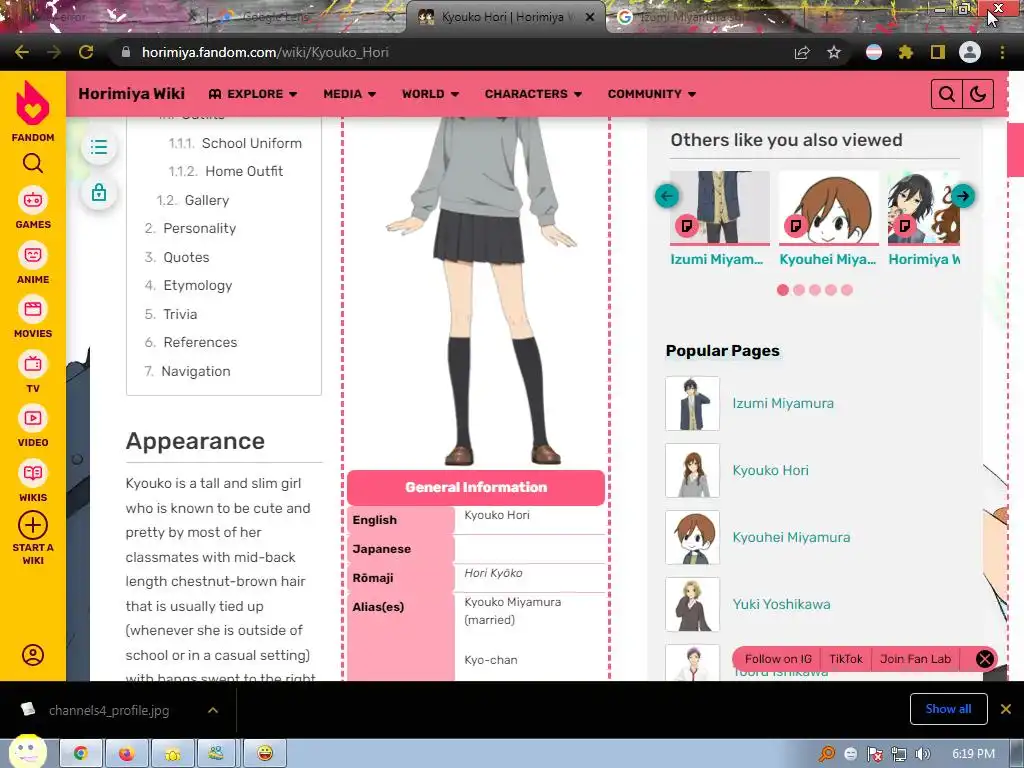The height and width of the screenshot is (768, 1024).
Task: Click the TikTok button in the pink bar
Action: (846, 659)
